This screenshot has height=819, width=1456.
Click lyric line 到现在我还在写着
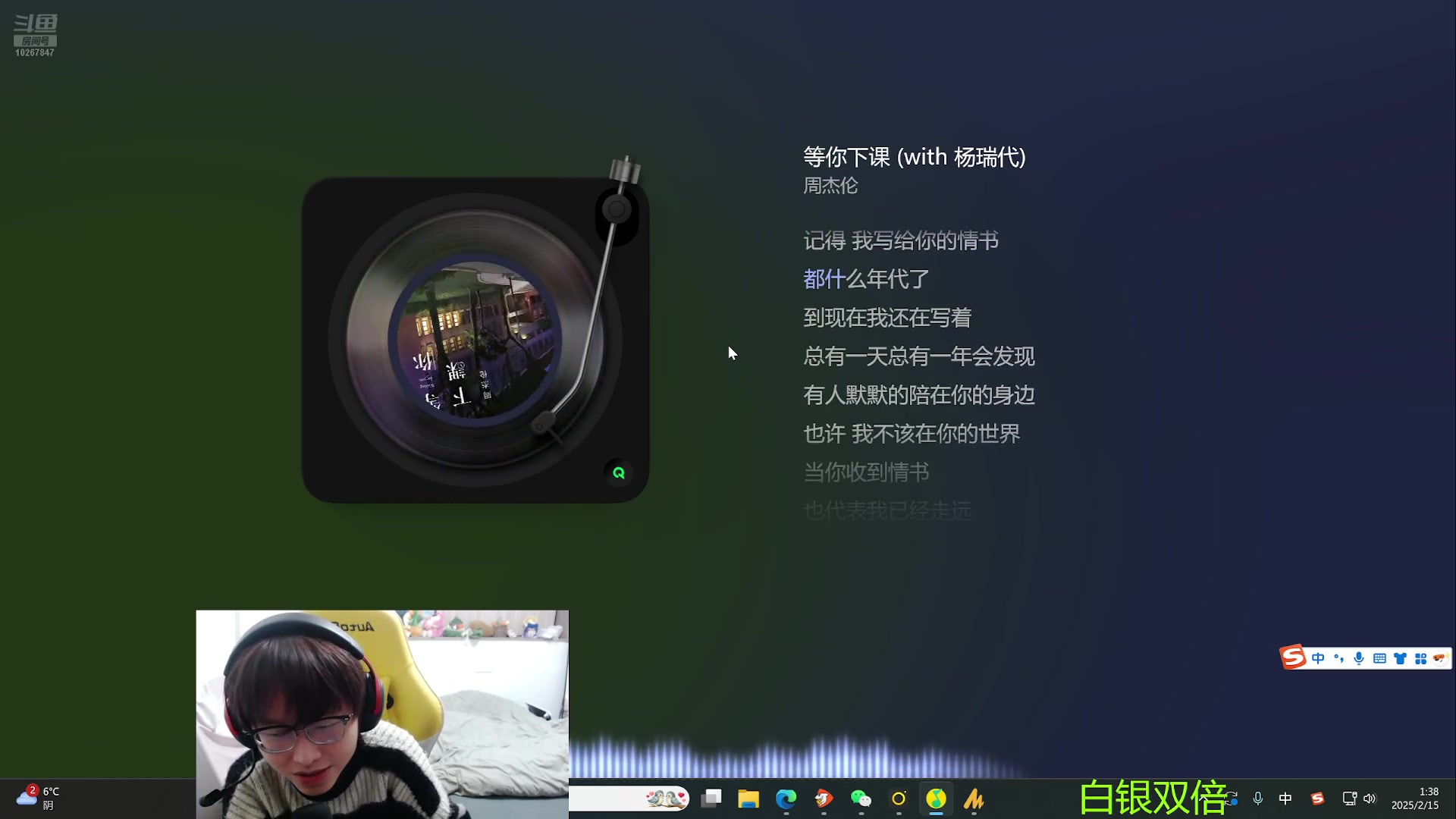tap(887, 318)
